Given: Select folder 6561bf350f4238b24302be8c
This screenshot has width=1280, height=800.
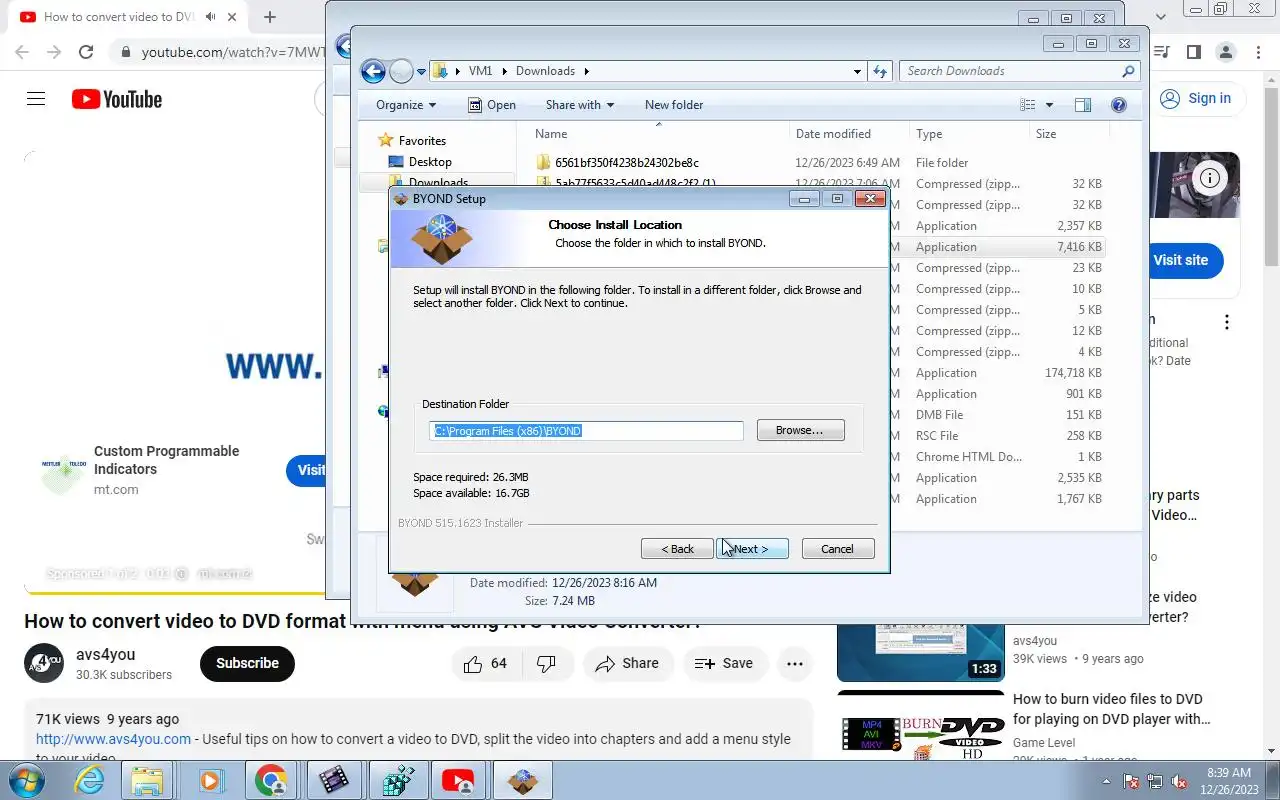Looking at the screenshot, I should (626, 163).
